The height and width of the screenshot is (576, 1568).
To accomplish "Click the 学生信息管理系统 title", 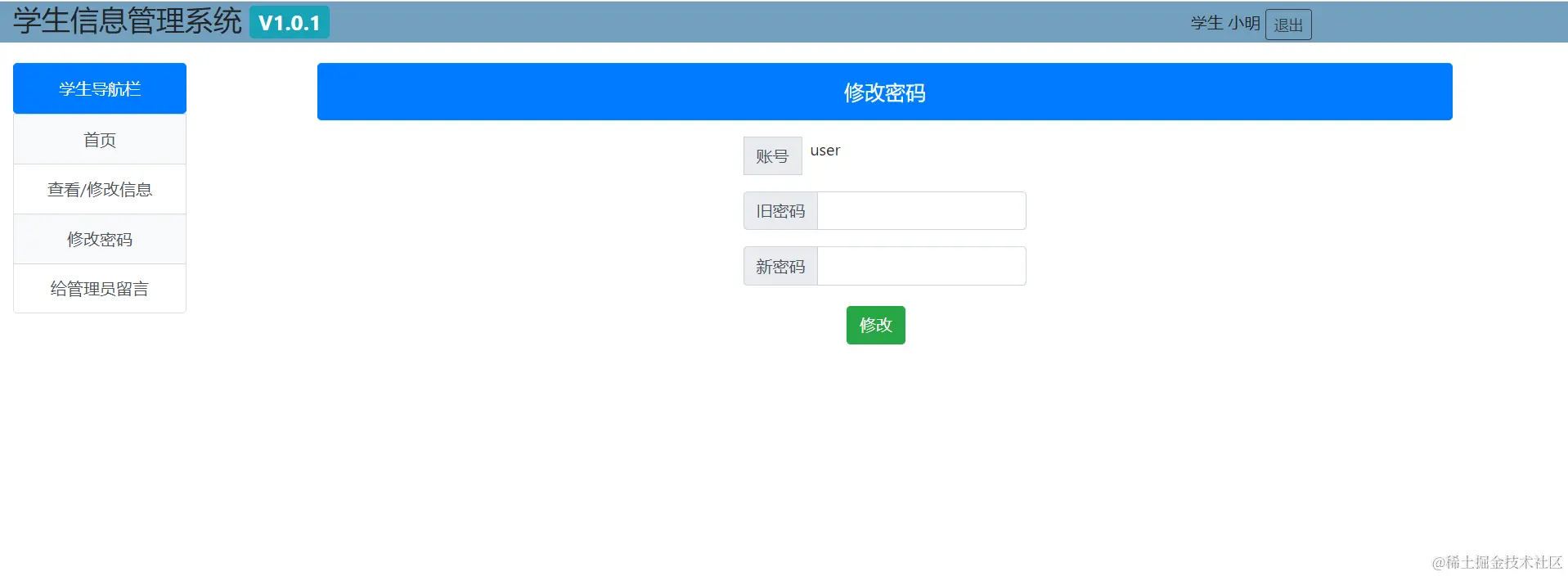I will click(128, 21).
